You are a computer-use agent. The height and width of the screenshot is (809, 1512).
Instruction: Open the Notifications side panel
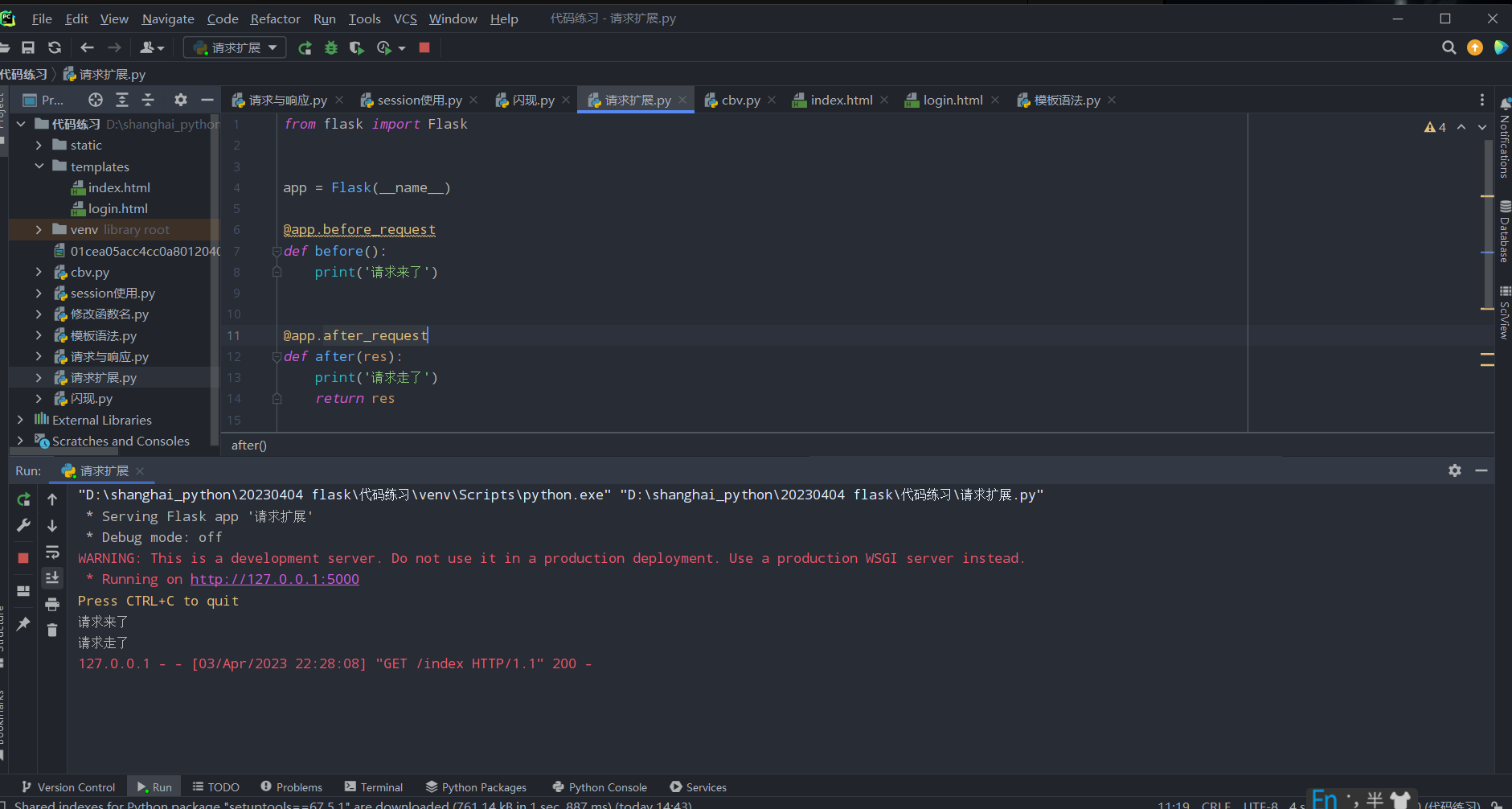(x=1505, y=138)
